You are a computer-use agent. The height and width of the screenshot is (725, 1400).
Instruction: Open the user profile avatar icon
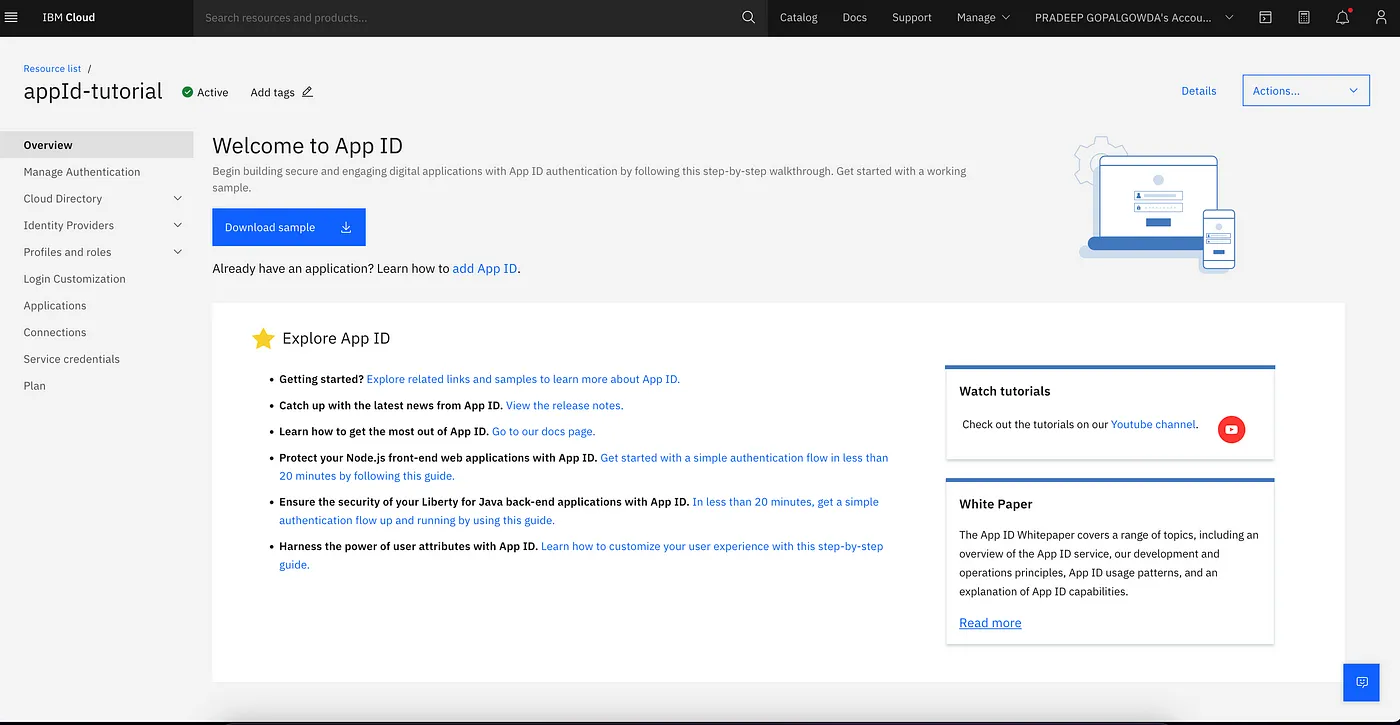tap(1381, 17)
